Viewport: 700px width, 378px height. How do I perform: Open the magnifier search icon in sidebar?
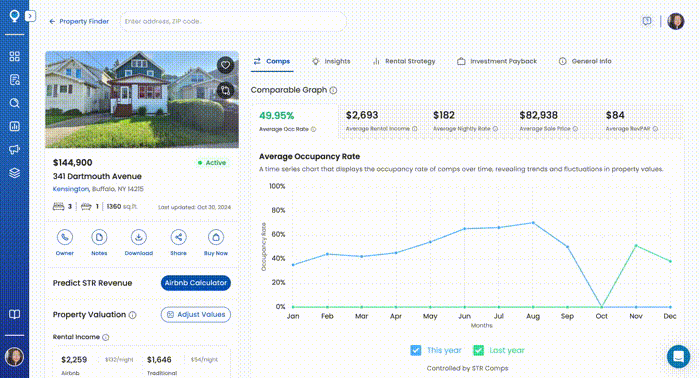[14, 103]
